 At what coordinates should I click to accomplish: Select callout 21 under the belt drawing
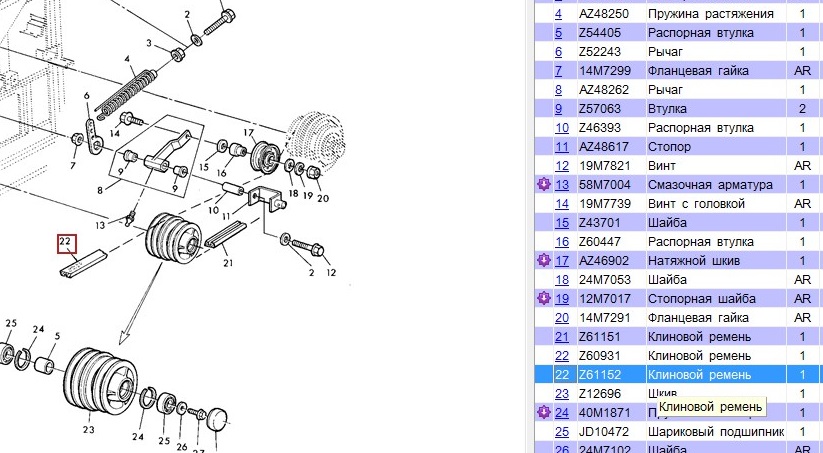[x=228, y=263]
